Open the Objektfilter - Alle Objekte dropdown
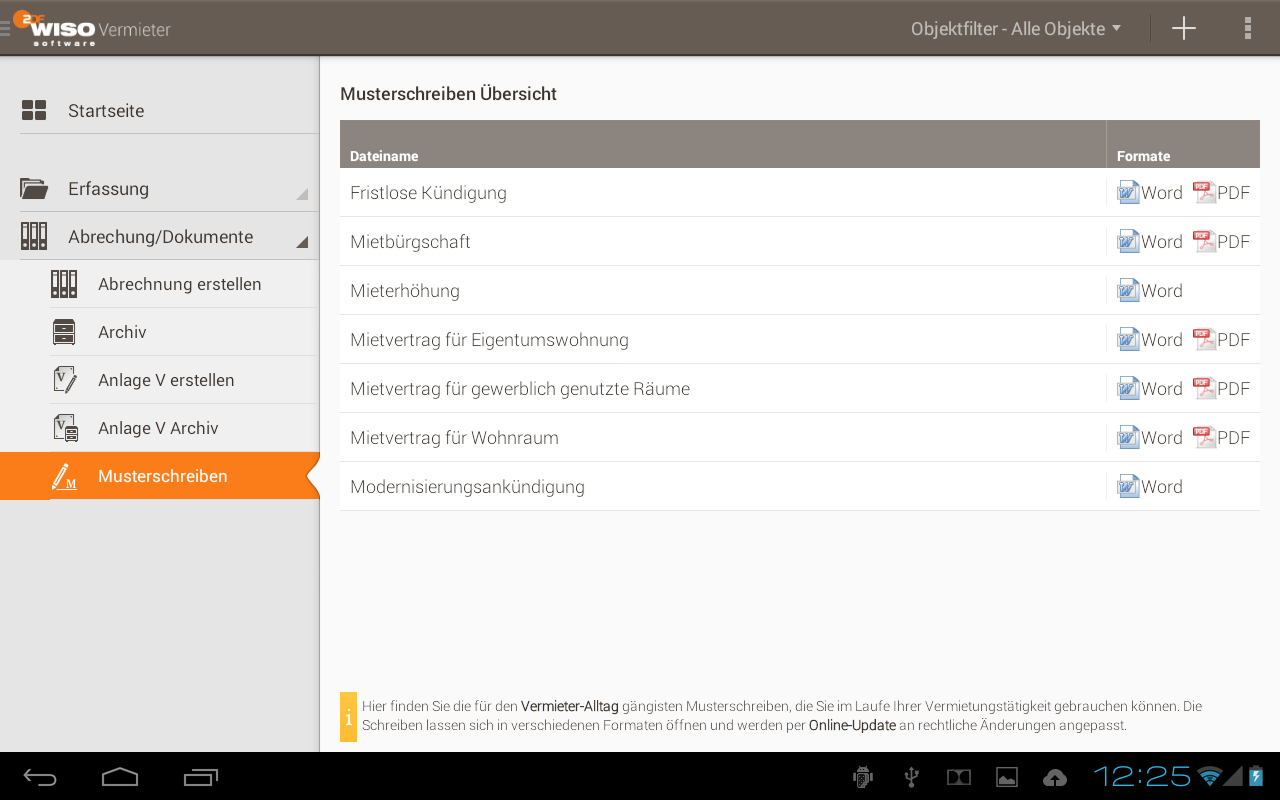The width and height of the screenshot is (1280, 800). [1016, 29]
